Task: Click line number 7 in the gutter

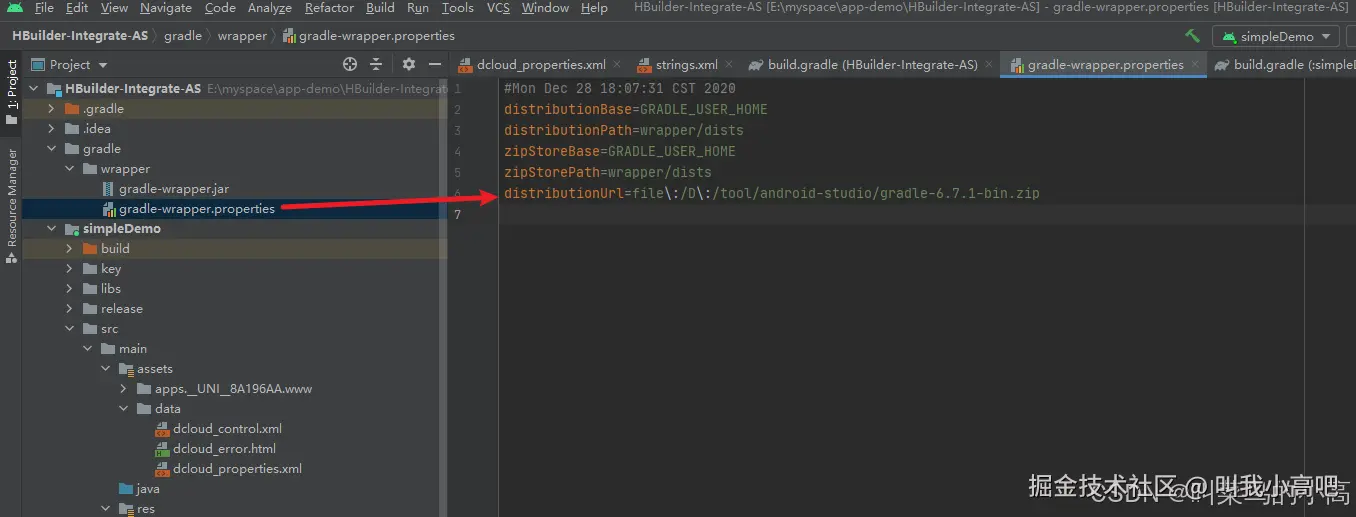Action: [x=457, y=215]
